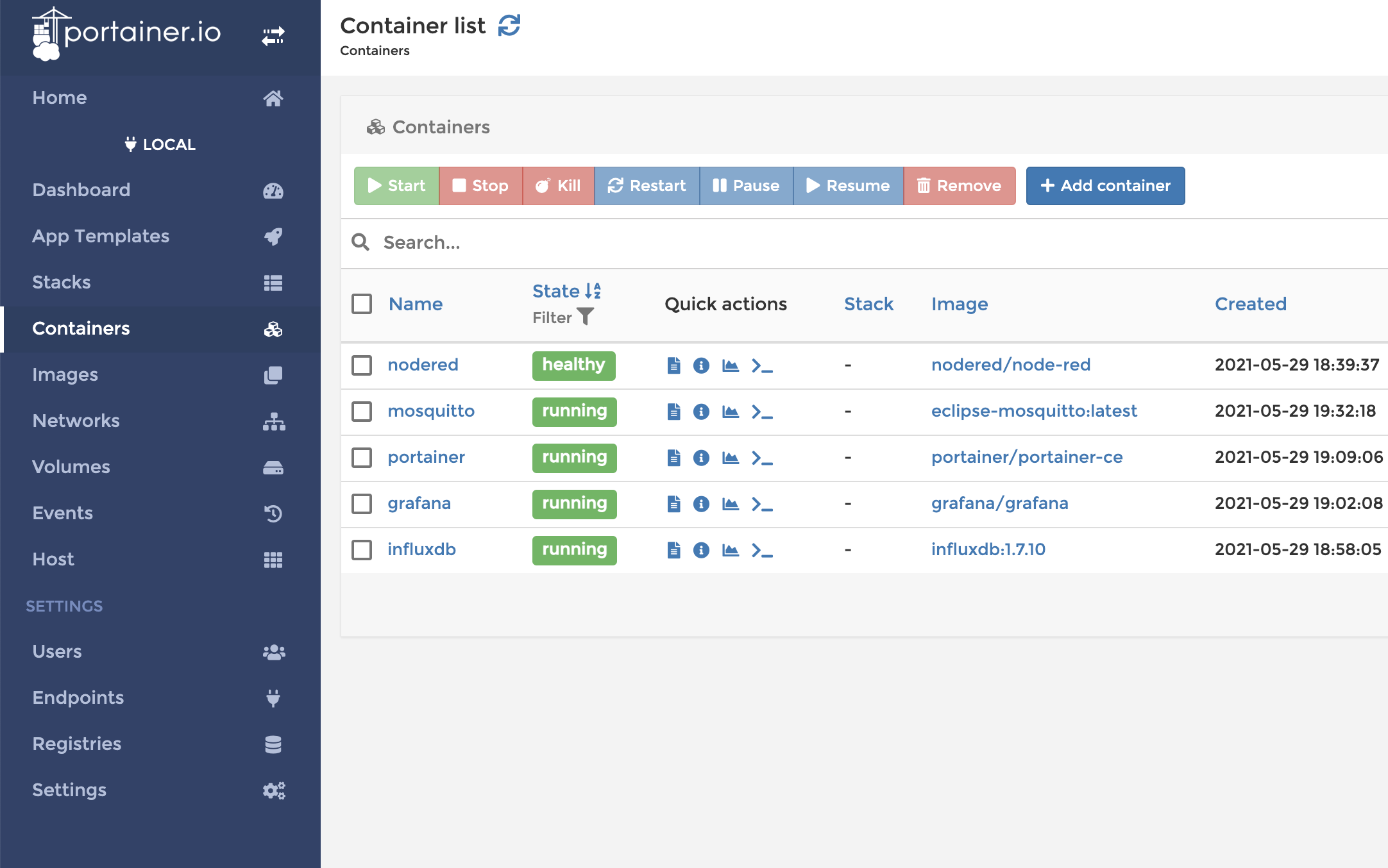
Task: Open Settings in sidebar
Action: point(160,790)
